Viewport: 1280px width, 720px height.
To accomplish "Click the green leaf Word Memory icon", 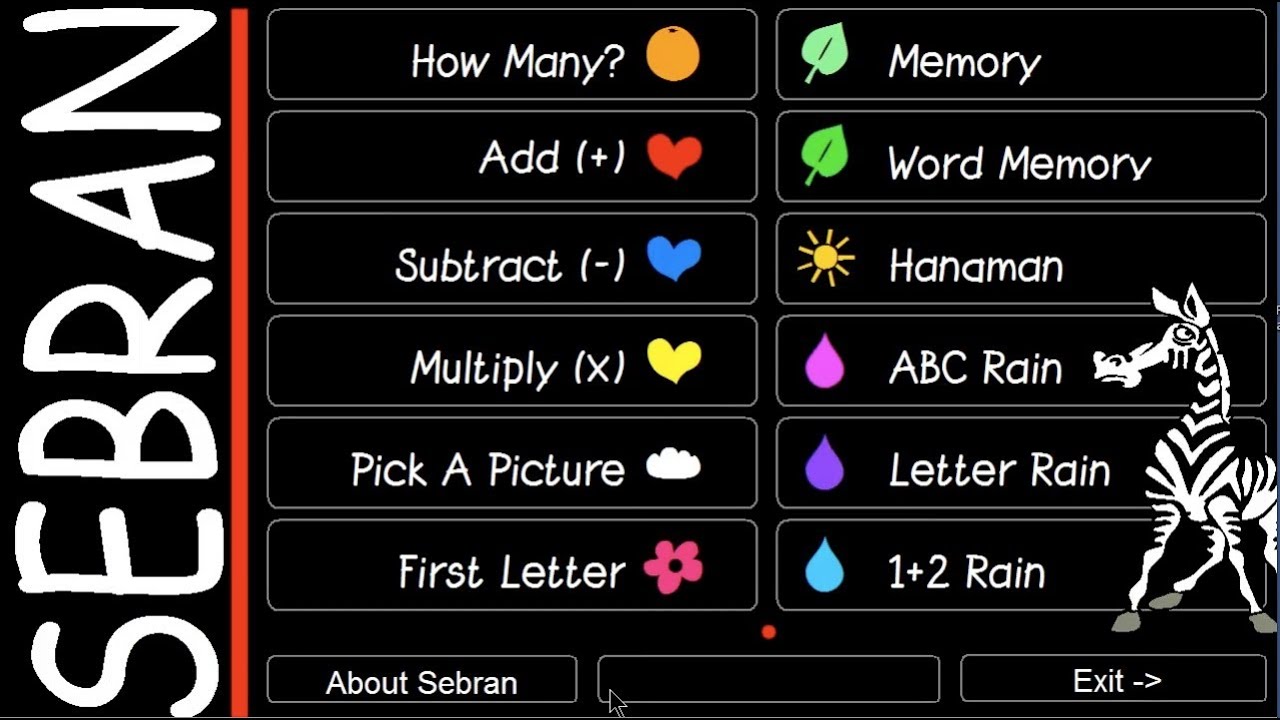I will [825, 155].
